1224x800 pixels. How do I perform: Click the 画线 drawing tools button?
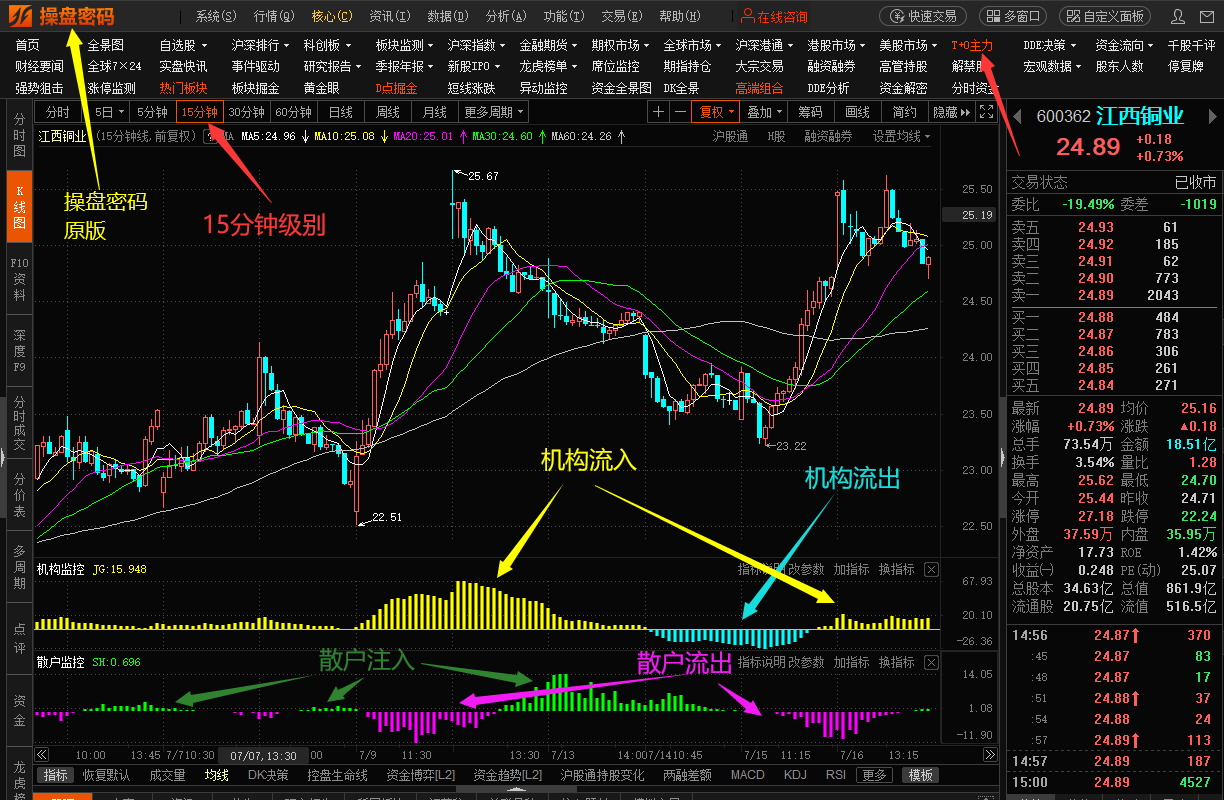[858, 112]
